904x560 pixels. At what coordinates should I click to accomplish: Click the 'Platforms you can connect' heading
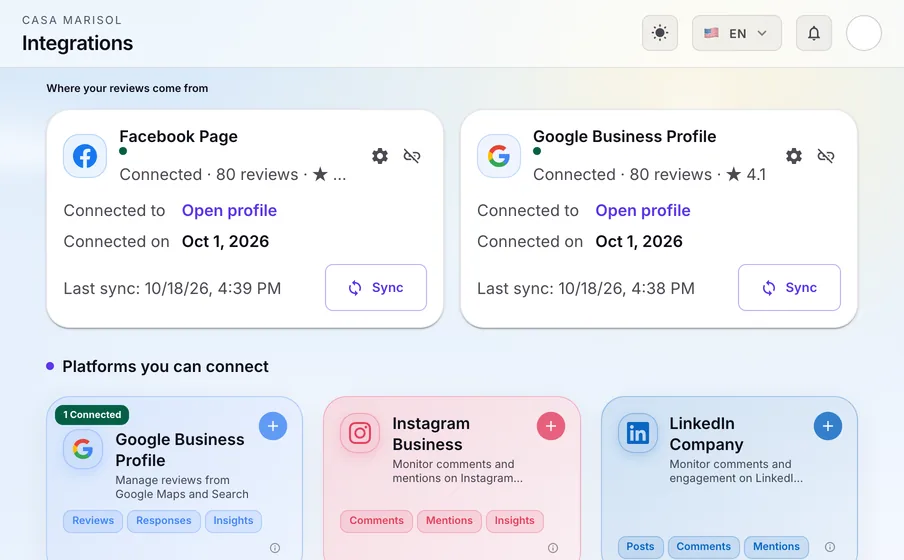(x=165, y=367)
